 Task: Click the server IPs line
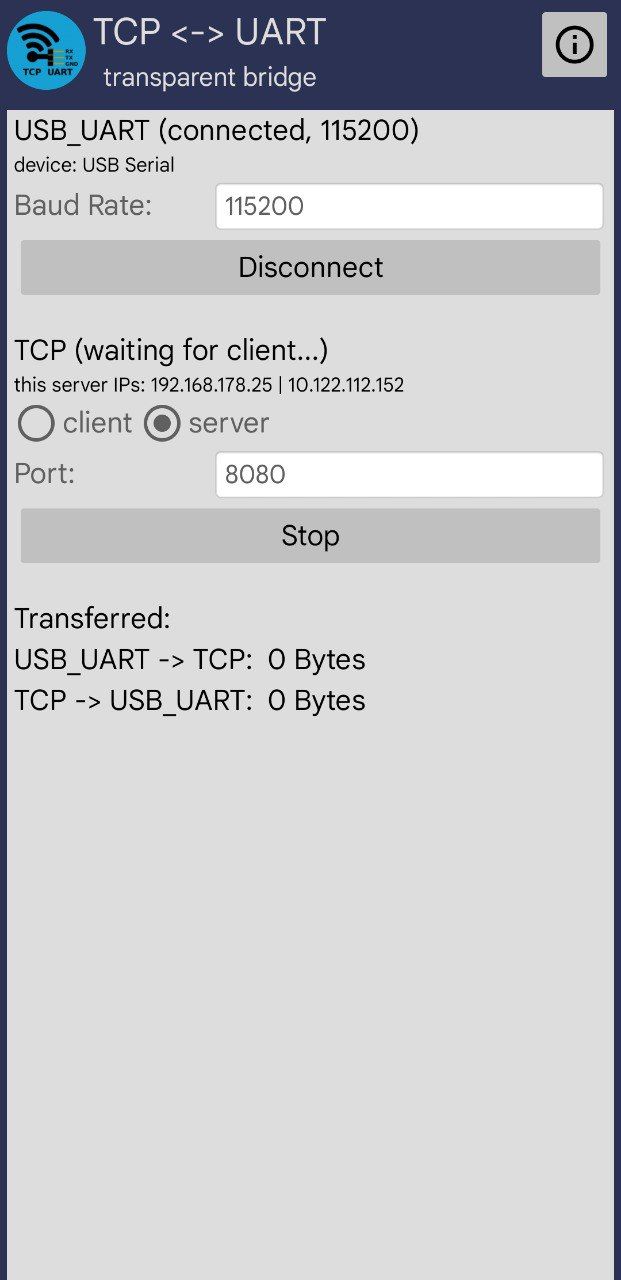(209, 385)
